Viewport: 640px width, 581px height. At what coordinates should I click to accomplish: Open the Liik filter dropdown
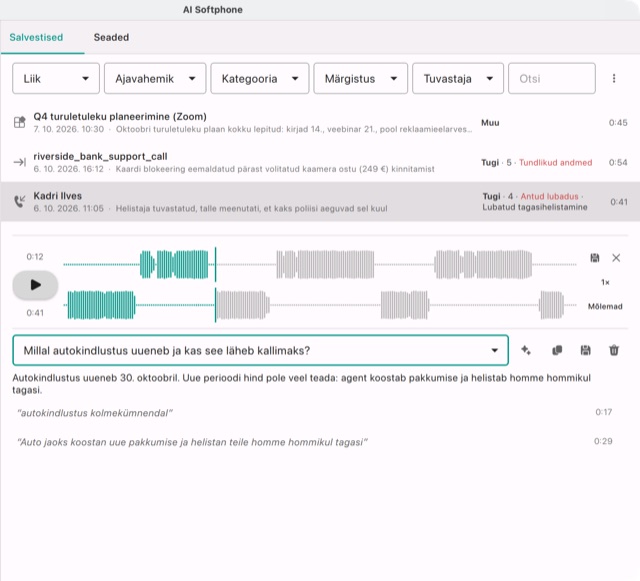point(56,78)
